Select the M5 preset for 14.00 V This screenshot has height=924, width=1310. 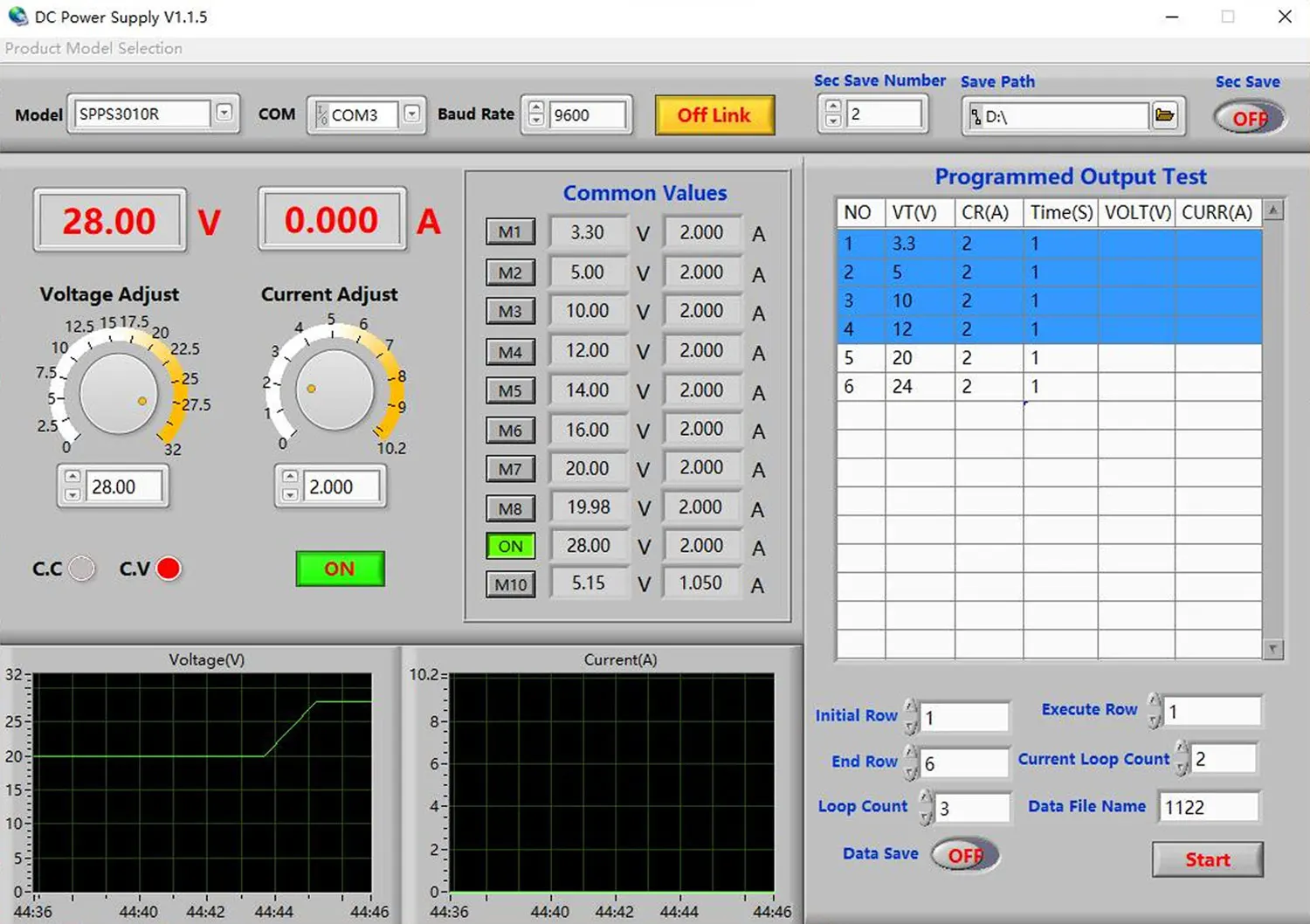[510, 390]
